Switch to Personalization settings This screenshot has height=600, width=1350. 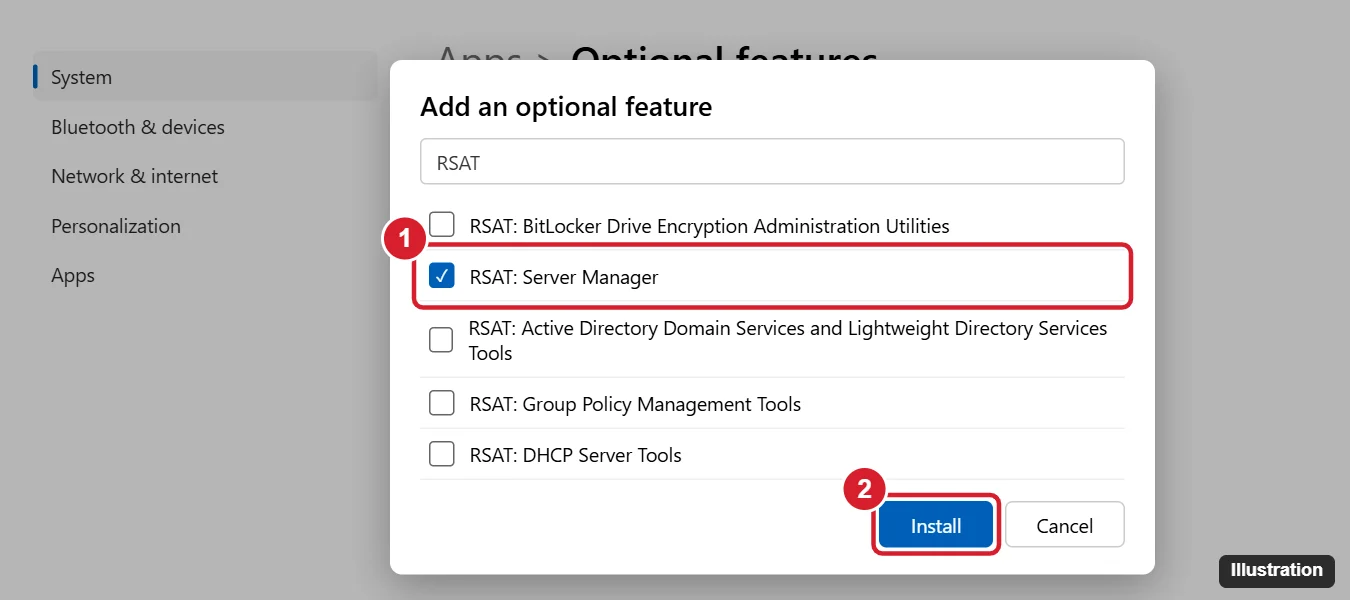tap(116, 226)
